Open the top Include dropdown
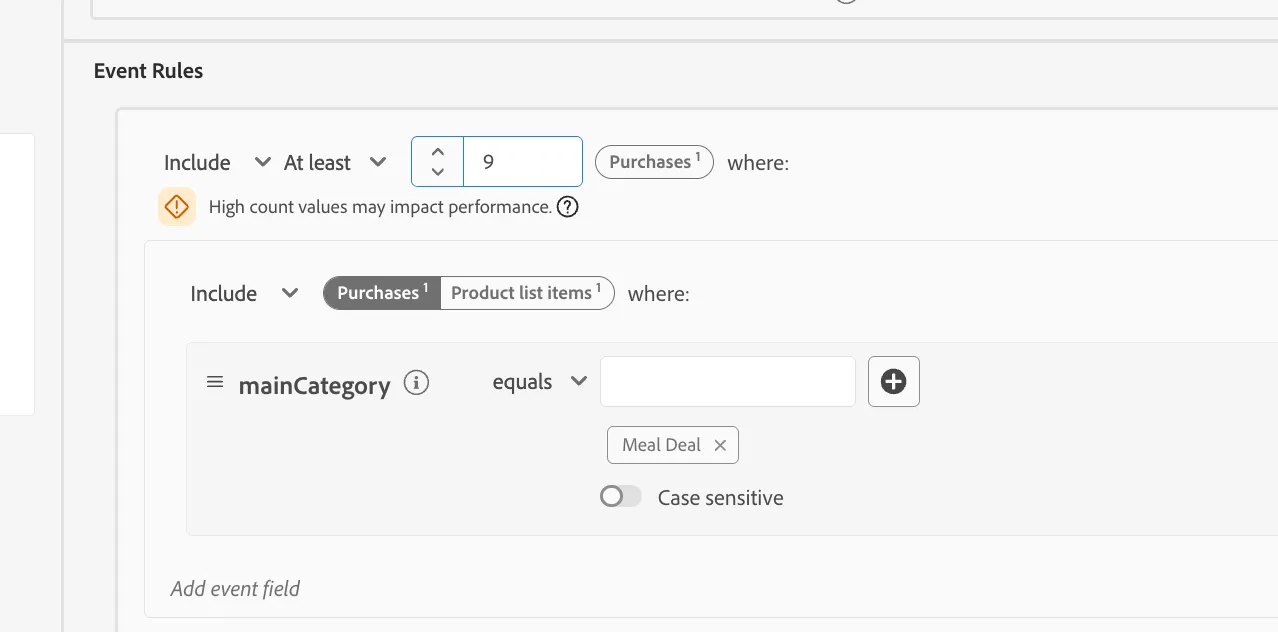1278x632 pixels. [218, 162]
